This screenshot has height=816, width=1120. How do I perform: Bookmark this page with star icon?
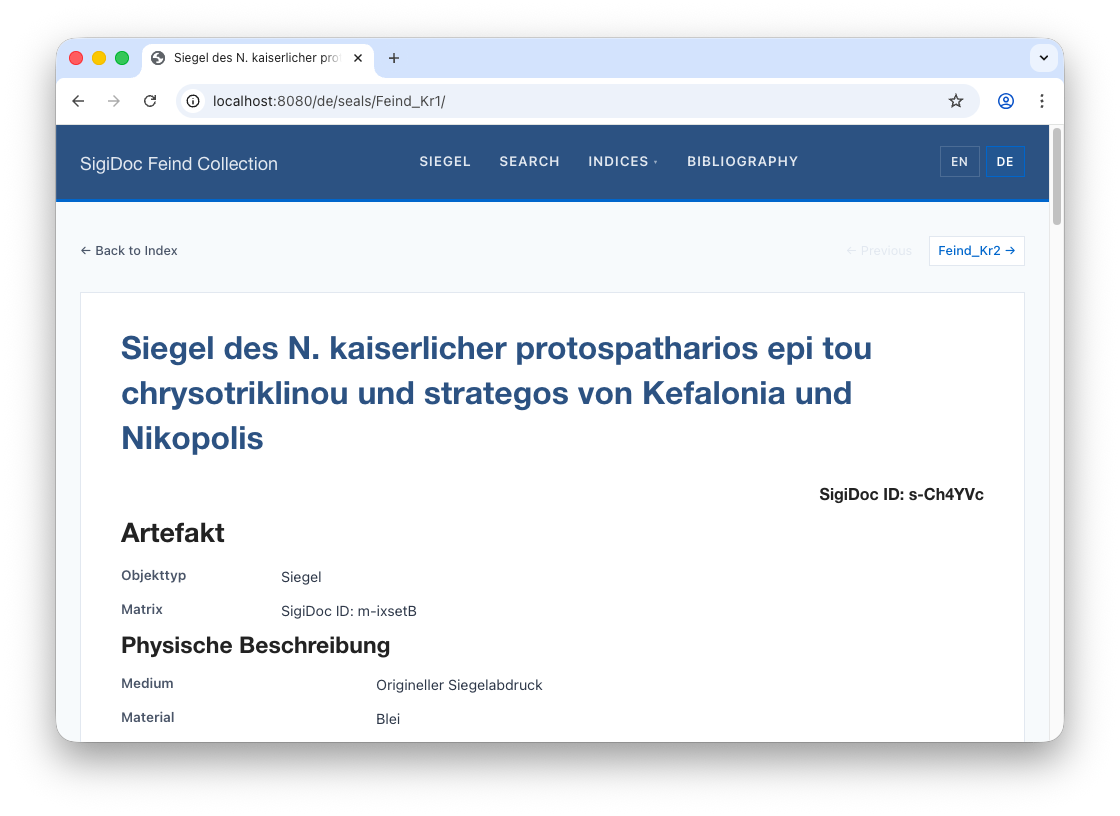pos(956,101)
